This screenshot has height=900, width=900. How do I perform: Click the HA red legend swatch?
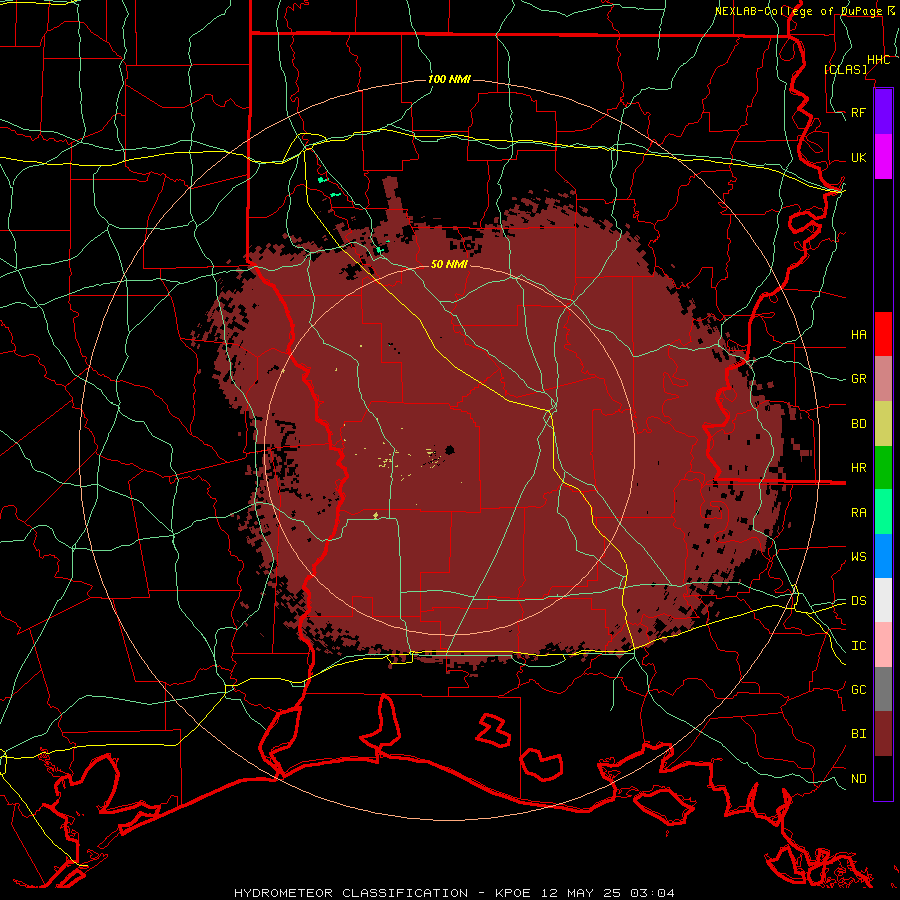(883, 334)
